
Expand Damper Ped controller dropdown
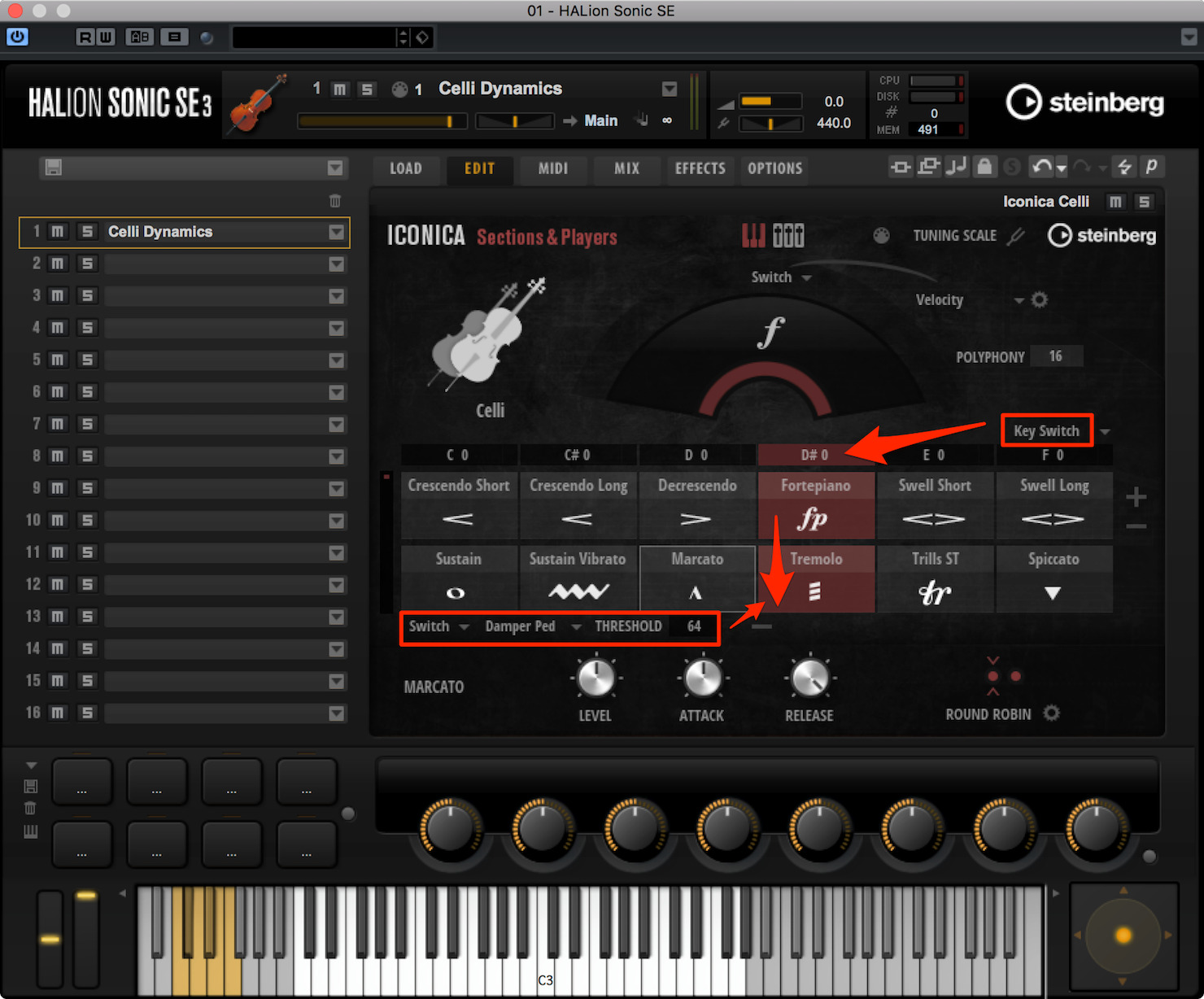576,626
